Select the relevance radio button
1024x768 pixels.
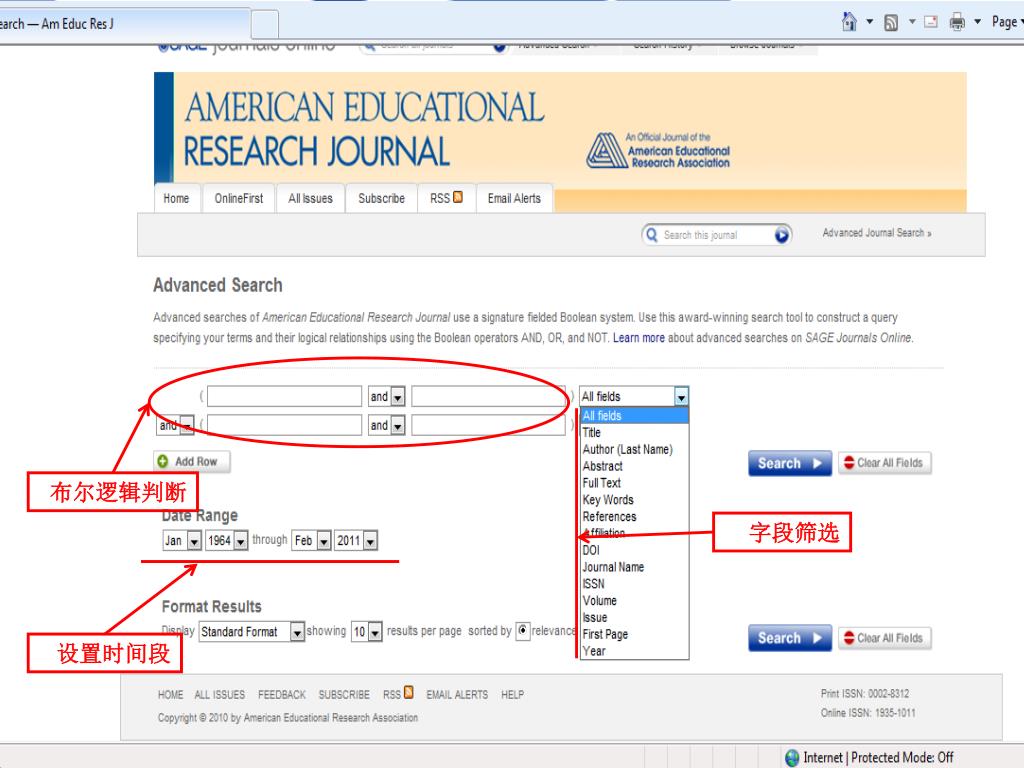coord(522,630)
